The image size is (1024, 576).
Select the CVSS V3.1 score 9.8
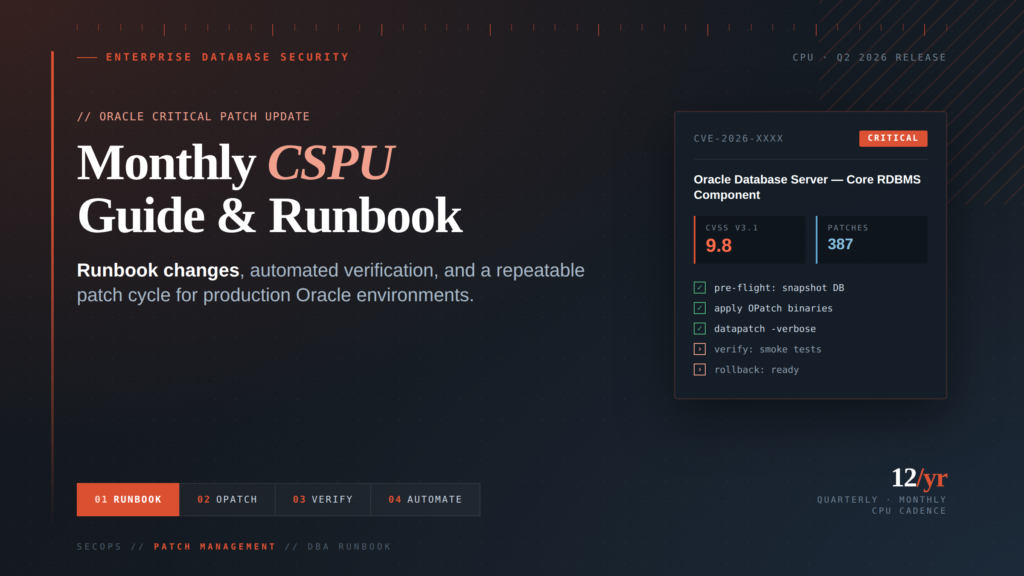tap(749, 240)
